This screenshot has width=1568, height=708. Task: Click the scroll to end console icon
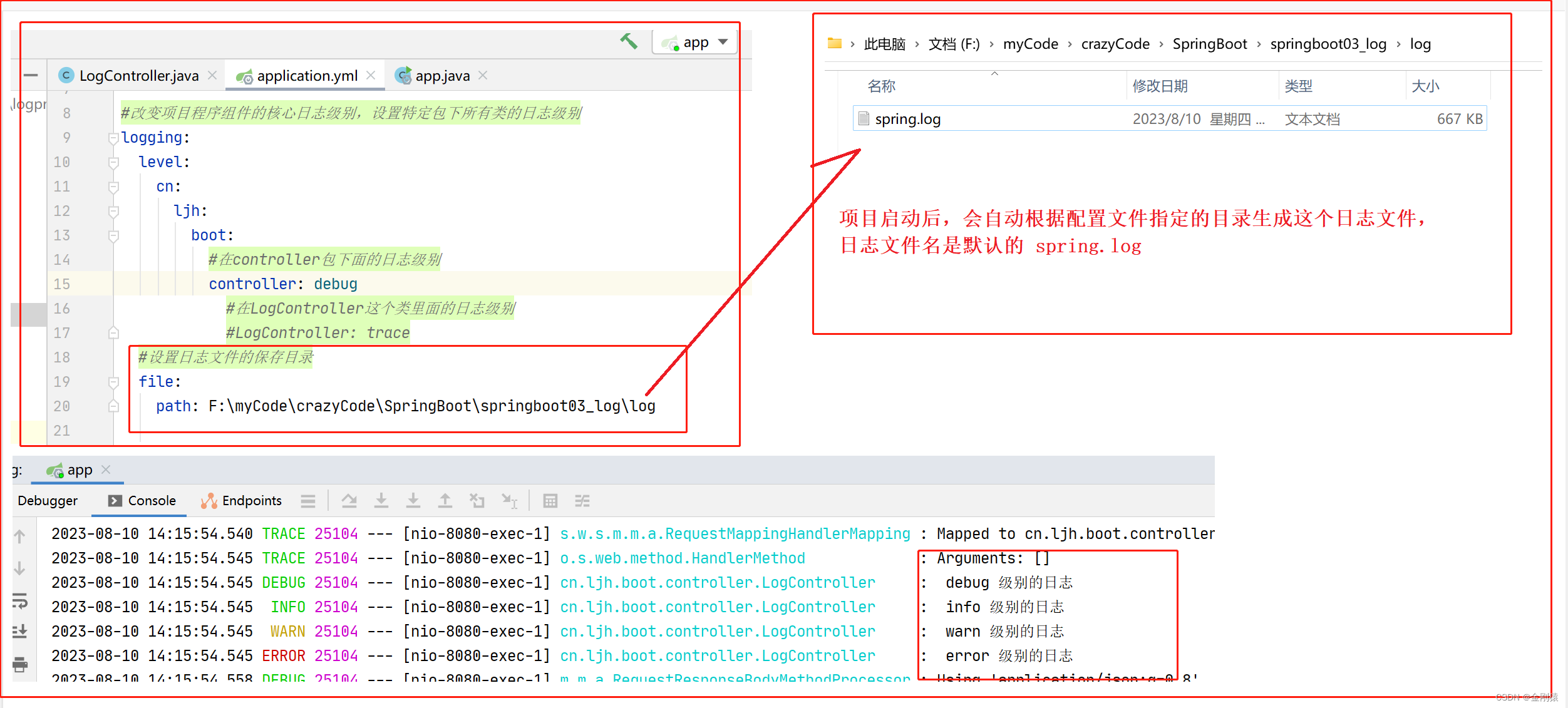pyautogui.click(x=20, y=631)
